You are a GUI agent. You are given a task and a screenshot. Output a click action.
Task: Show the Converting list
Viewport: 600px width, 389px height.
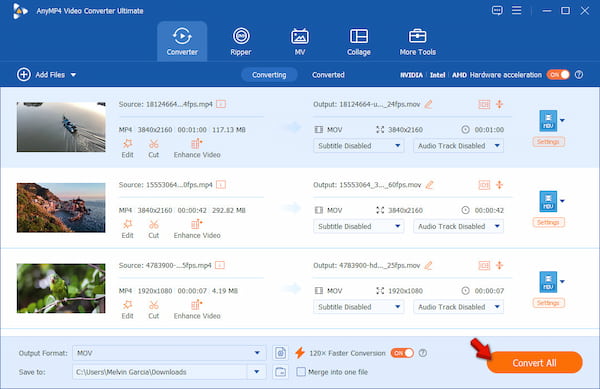[x=269, y=75]
